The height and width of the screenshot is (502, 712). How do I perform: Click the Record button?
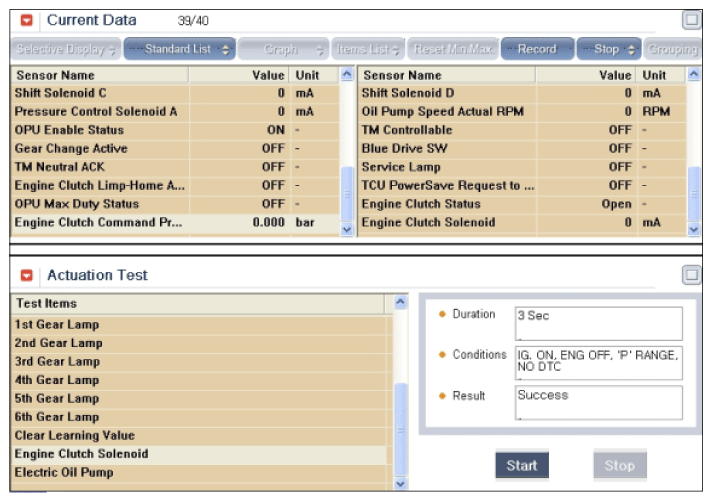coord(538,49)
